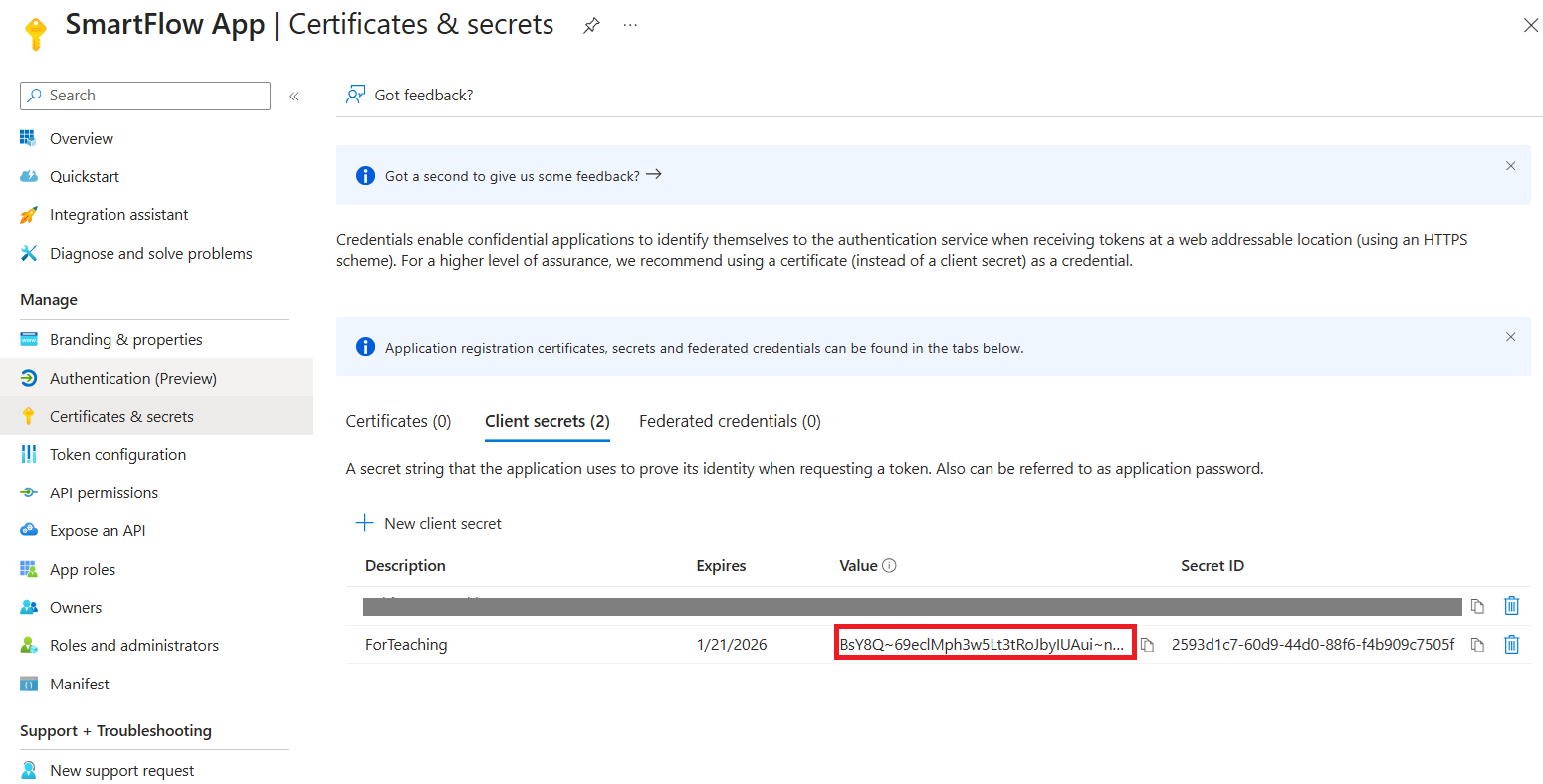
Task: Copy the redacted row's Secret ID
Action: (x=1477, y=606)
